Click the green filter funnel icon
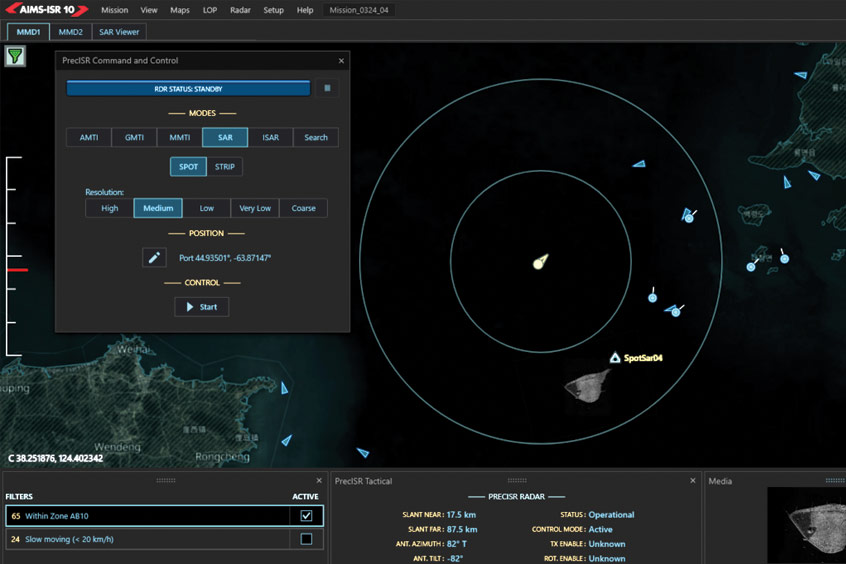Viewport: 846px width, 564px height. 15,56
